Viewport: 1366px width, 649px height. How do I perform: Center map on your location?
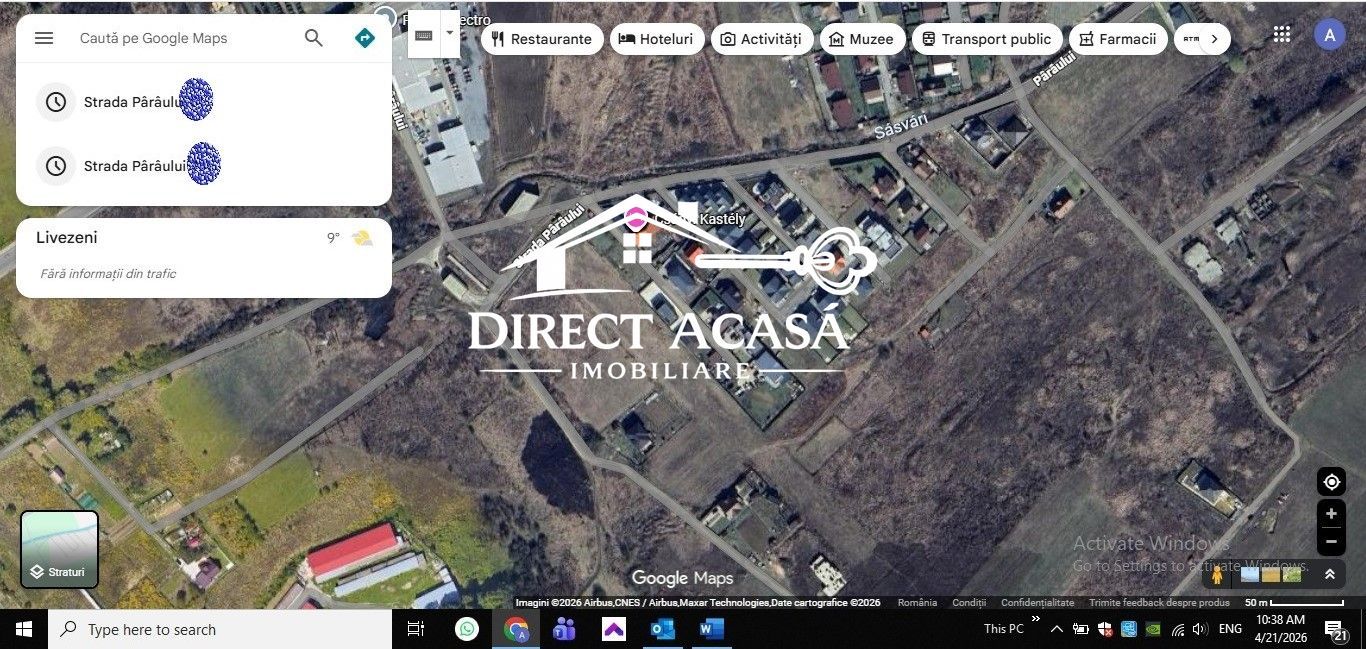tap(1331, 482)
